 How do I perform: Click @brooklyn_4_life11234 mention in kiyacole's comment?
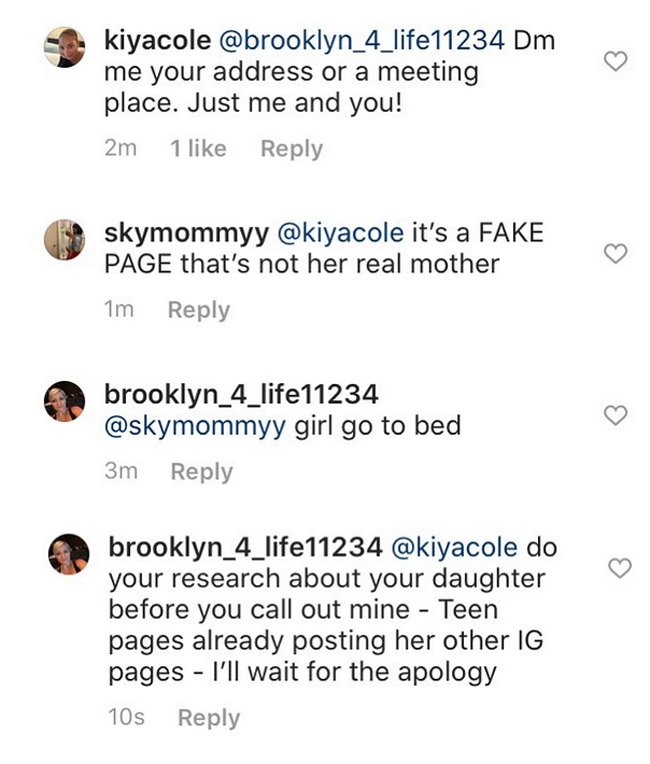(x=349, y=44)
